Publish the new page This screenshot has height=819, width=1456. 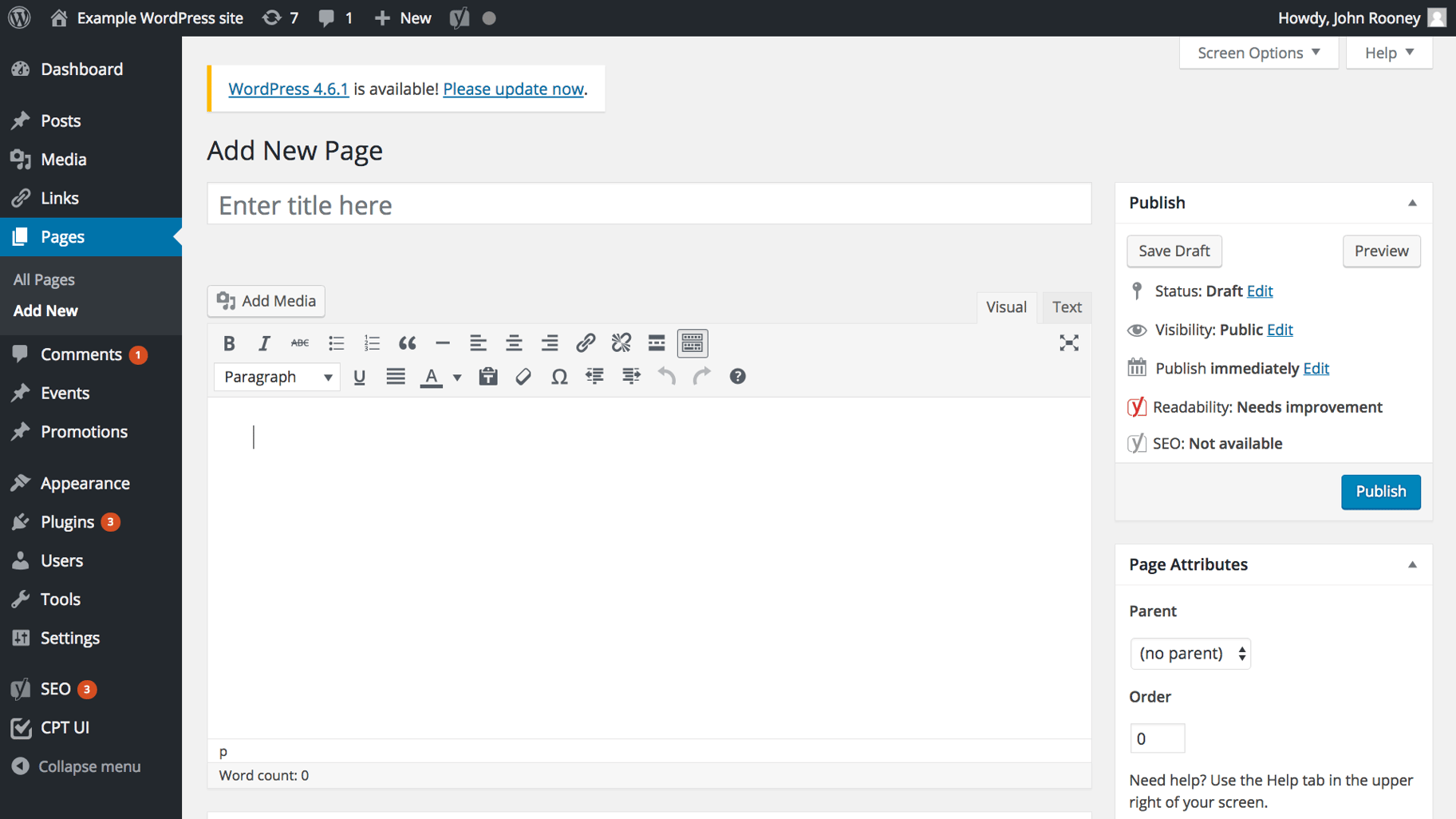click(x=1380, y=491)
